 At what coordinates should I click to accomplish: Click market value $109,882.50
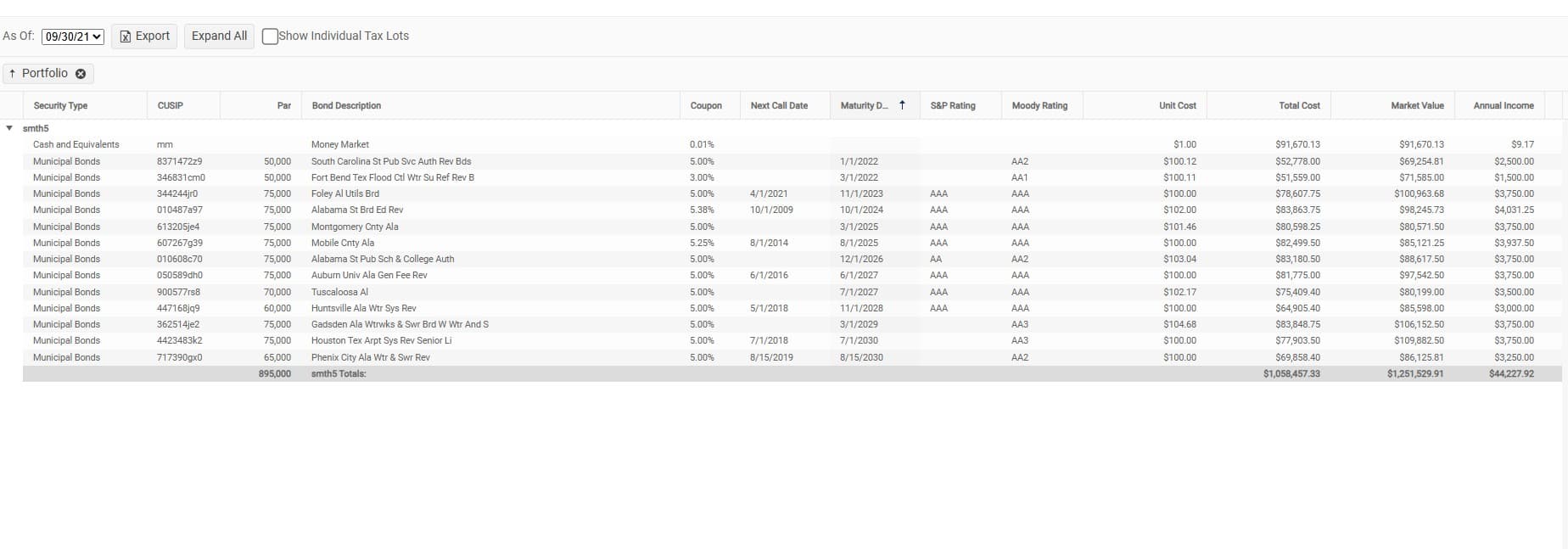1419,340
